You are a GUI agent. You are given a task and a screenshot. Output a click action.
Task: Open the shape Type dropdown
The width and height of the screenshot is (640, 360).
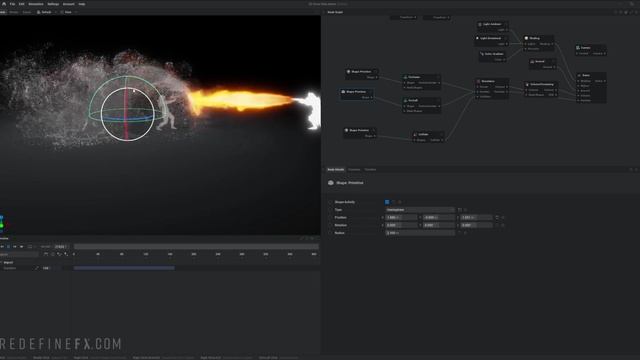(420, 210)
